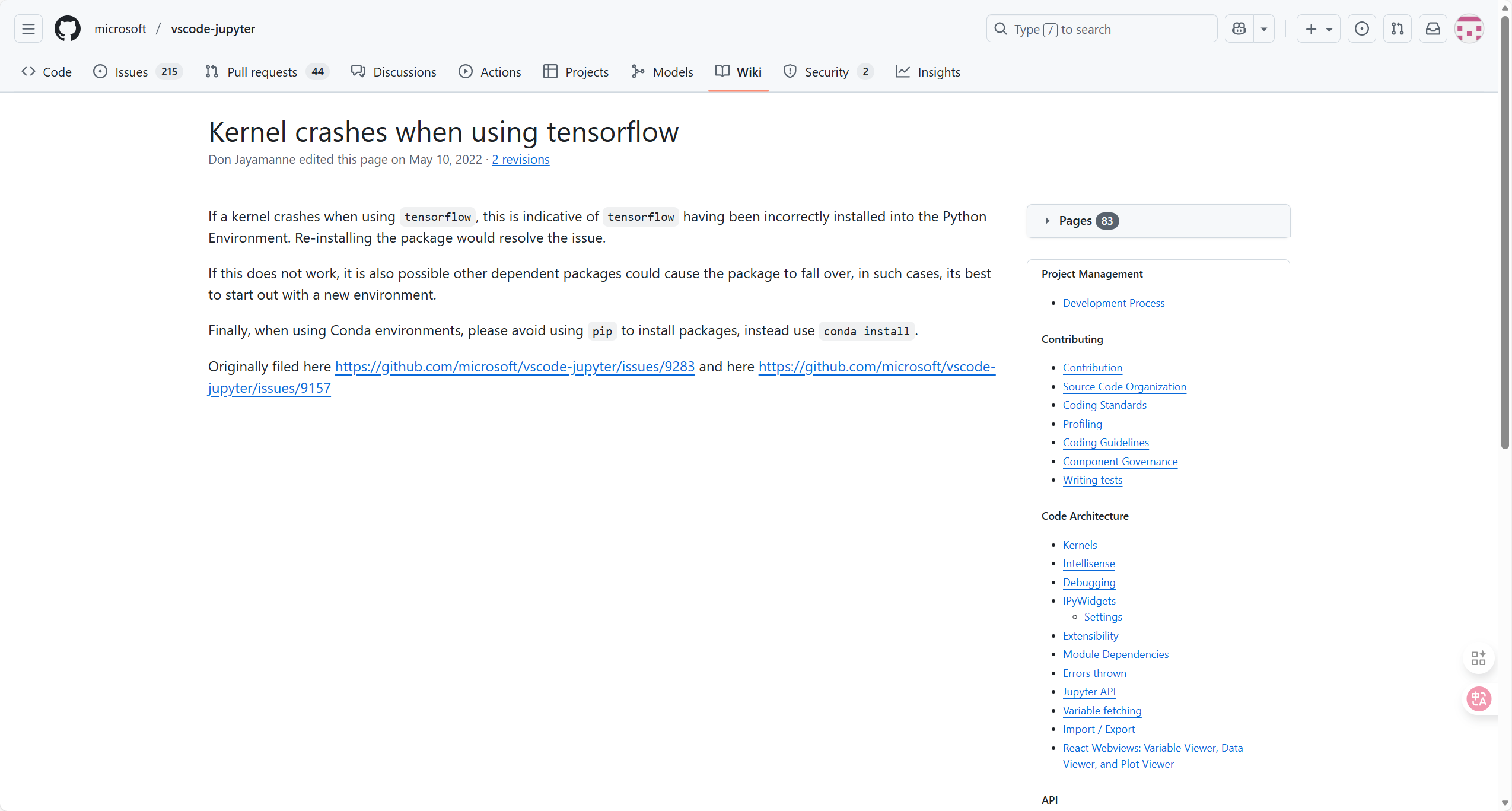This screenshot has height=811, width=1512.
Task: Open the hamburger navigation menu
Action: click(28, 29)
